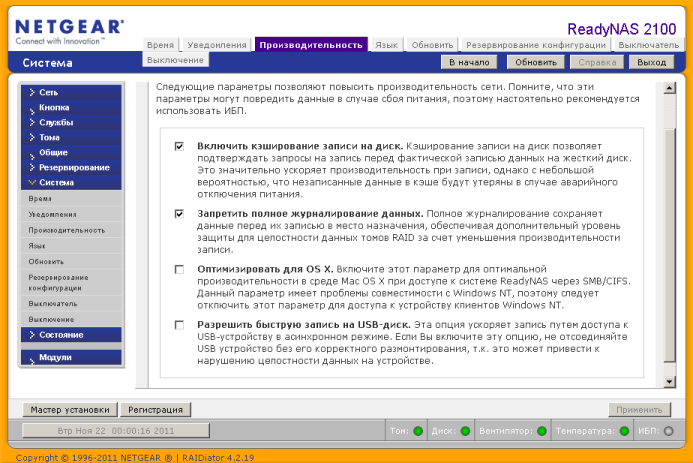Open the Резервирование конфигурации tab
693x463 pixels.
[536, 45]
